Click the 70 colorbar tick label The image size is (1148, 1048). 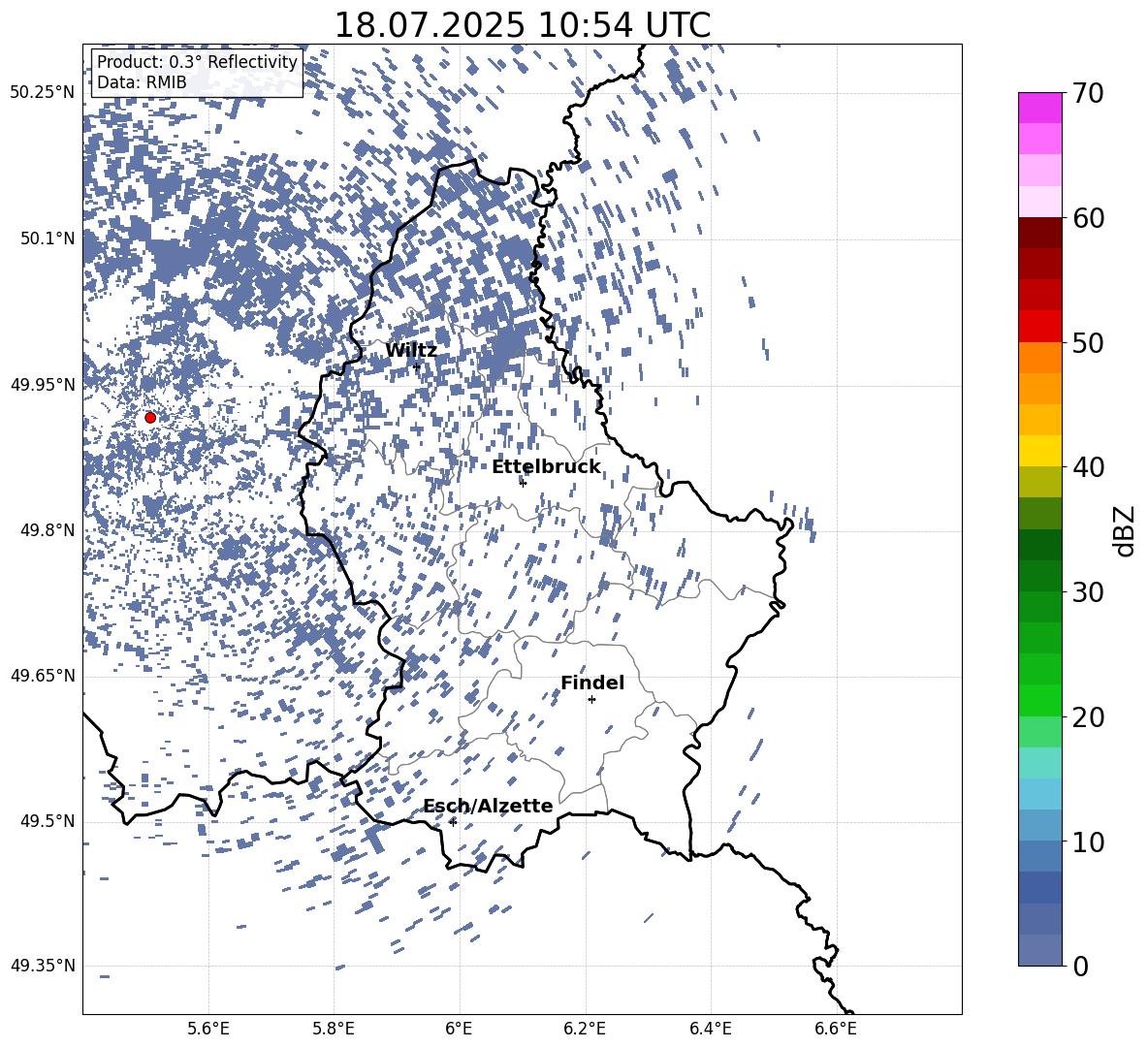click(1088, 93)
